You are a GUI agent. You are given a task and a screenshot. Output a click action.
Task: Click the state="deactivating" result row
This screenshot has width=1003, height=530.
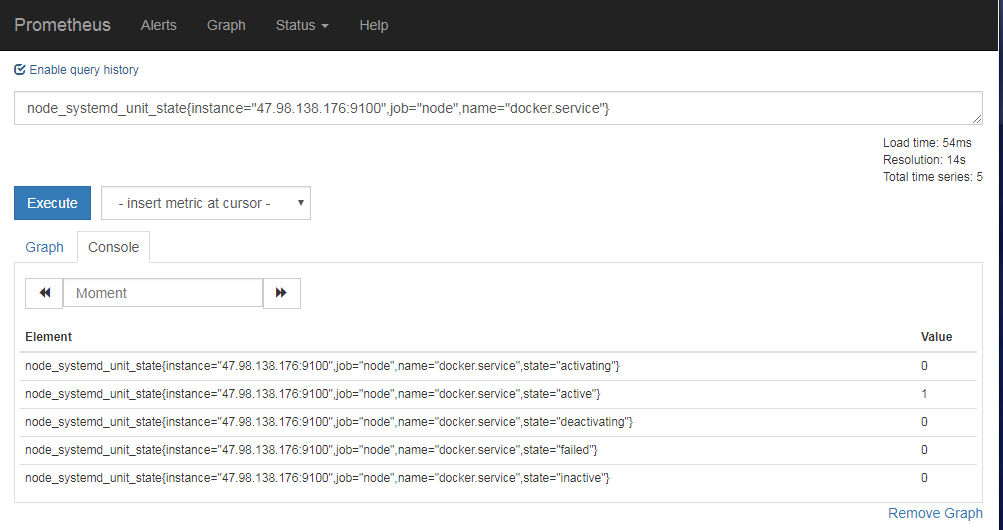pyautogui.click(x=328, y=422)
